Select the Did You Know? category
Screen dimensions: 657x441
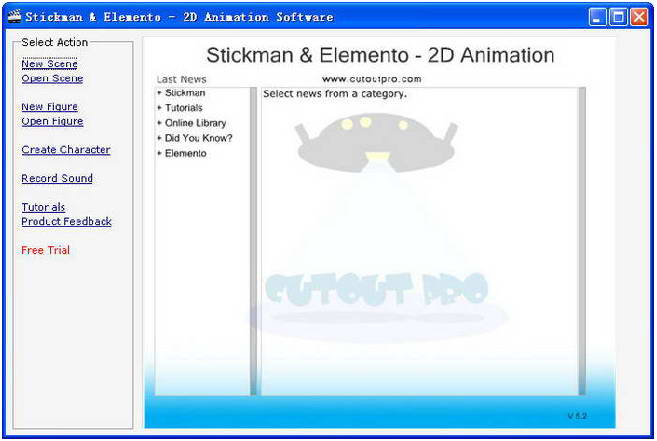pos(199,138)
